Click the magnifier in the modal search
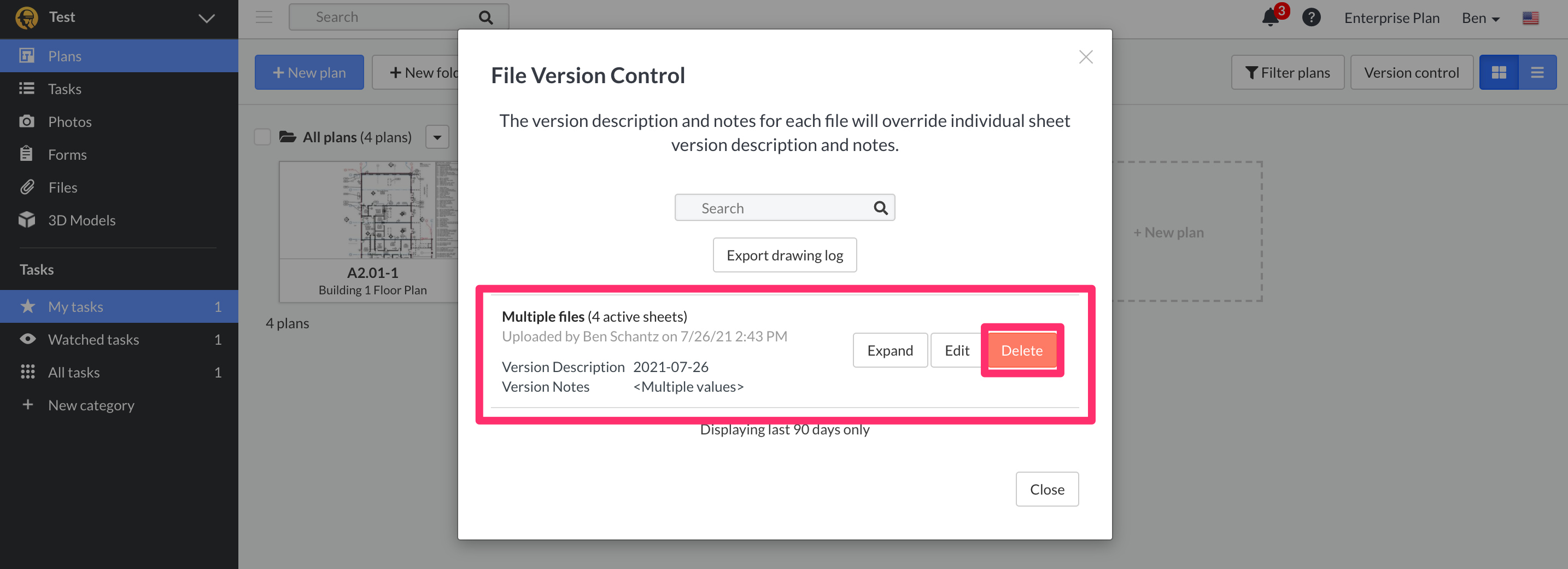Image resolution: width=1568 pixels, height=569 pixels. pos(880,208)
